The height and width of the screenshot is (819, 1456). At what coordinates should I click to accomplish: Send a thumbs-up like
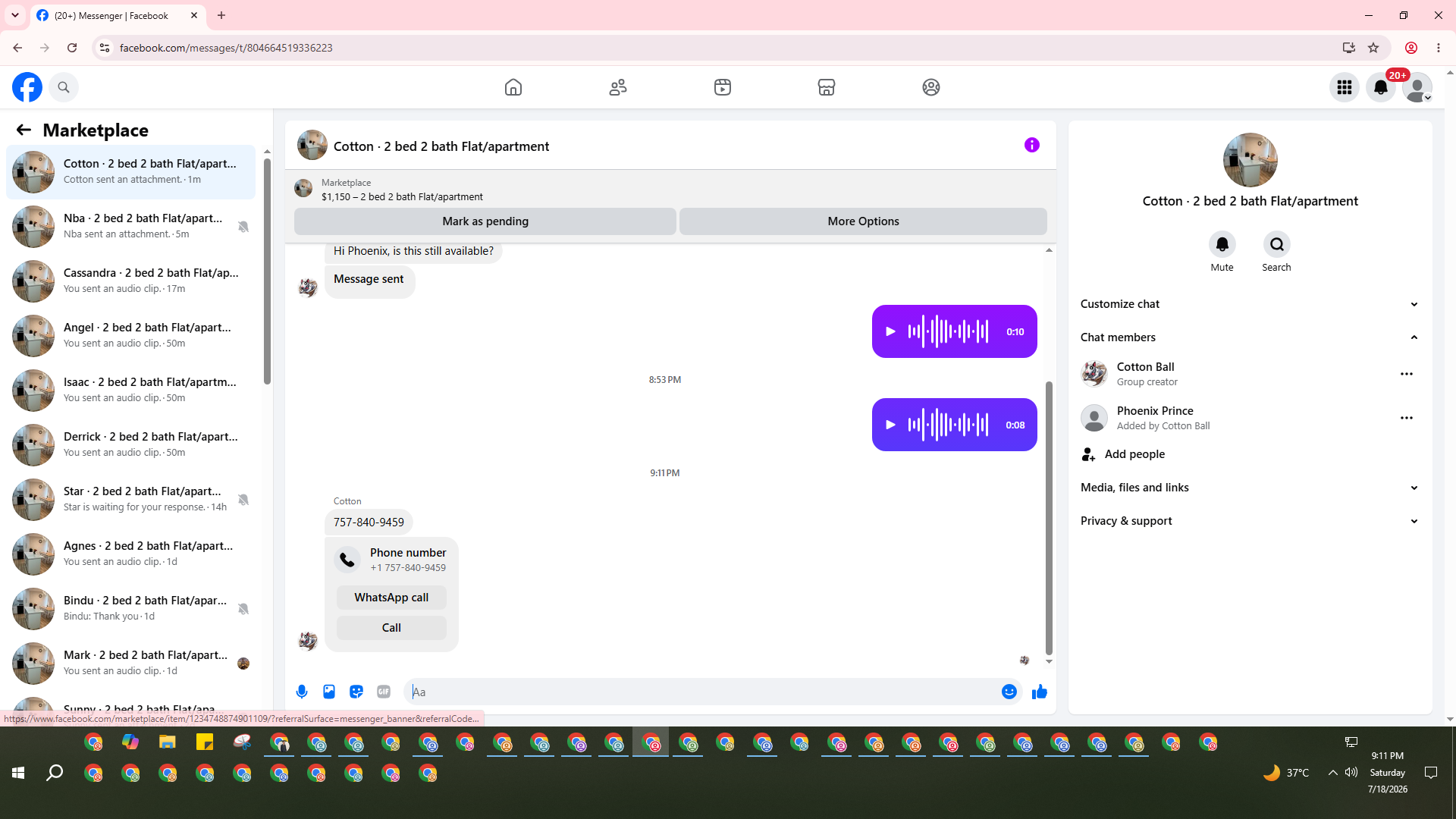tap(1040, 692)
